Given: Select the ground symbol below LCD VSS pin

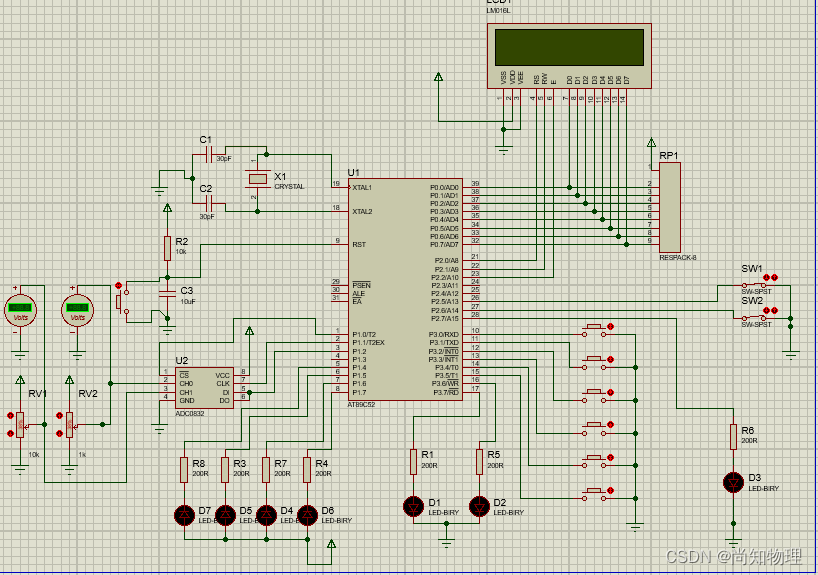Looking at the screenshot, I should pyautogui.click(x=503, y=150).
